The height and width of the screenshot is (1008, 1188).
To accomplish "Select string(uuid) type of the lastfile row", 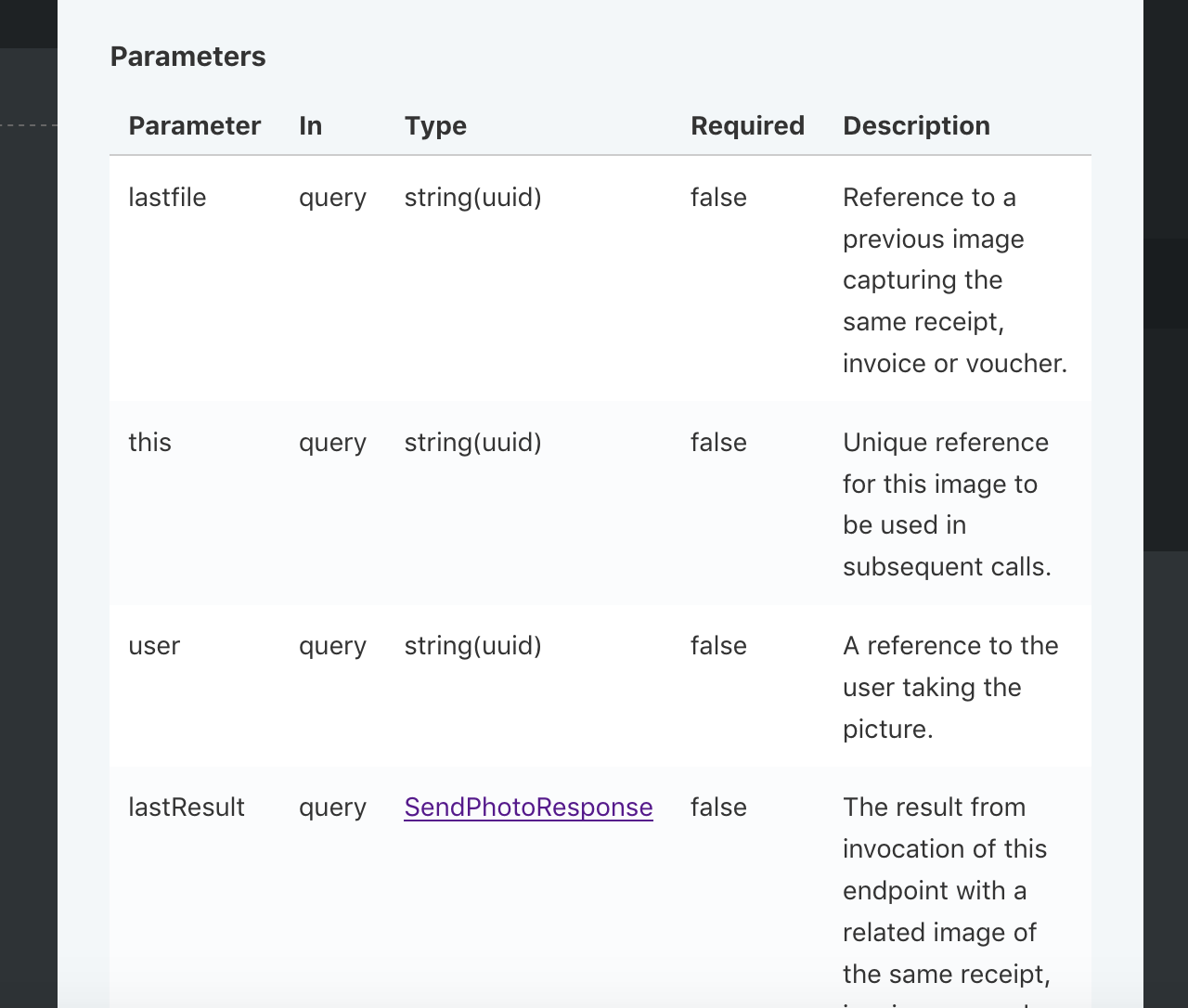I will point(472,197).
